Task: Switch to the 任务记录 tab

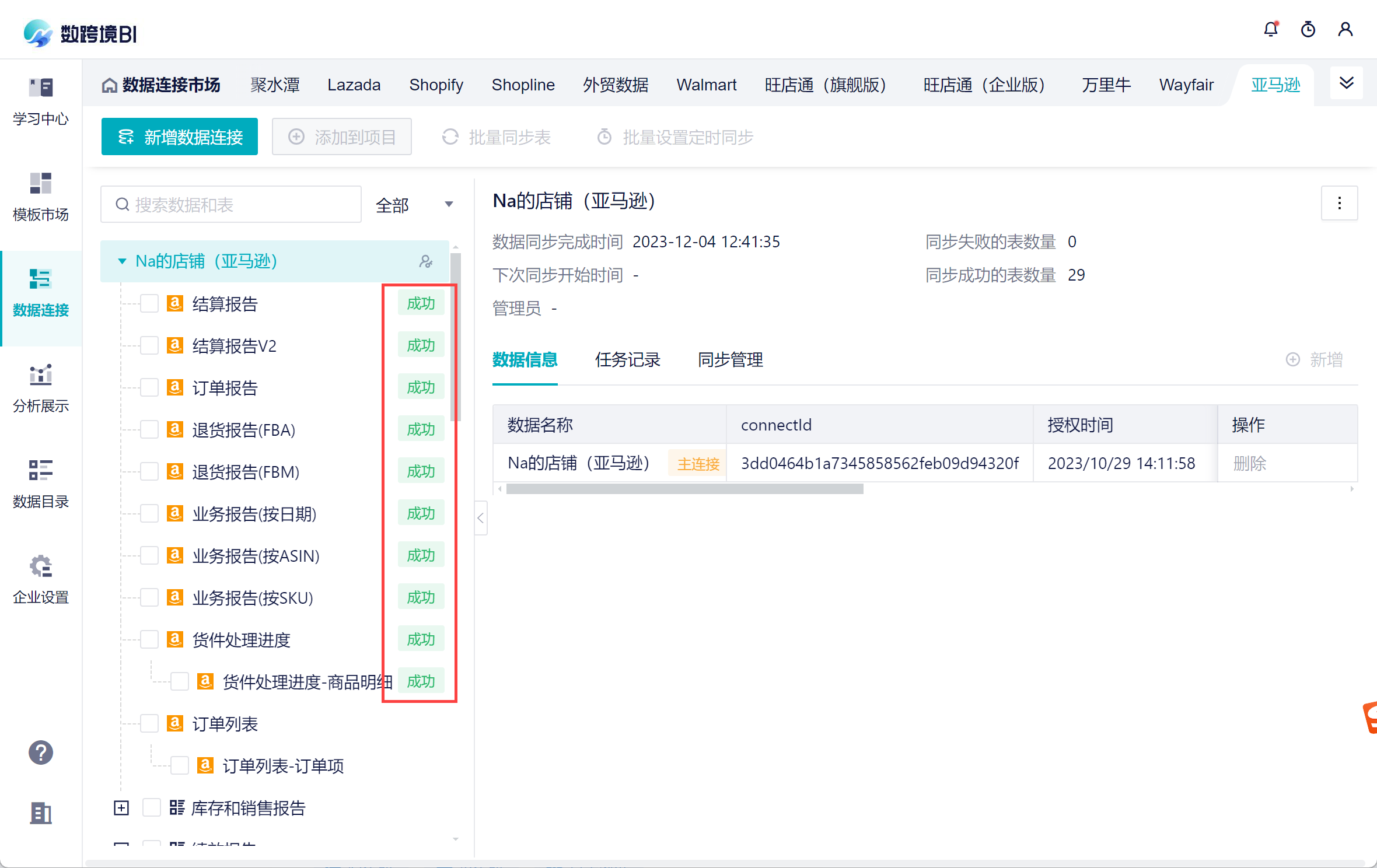Action: pos(627,360)
